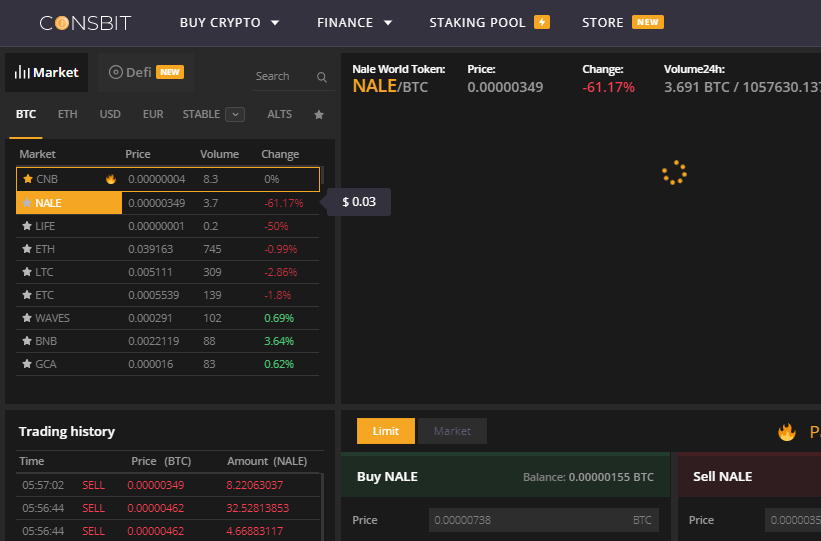Click the 4.66883117 trade amount
The height and width of the screenshot is (541, 821).
pos(254,531)
